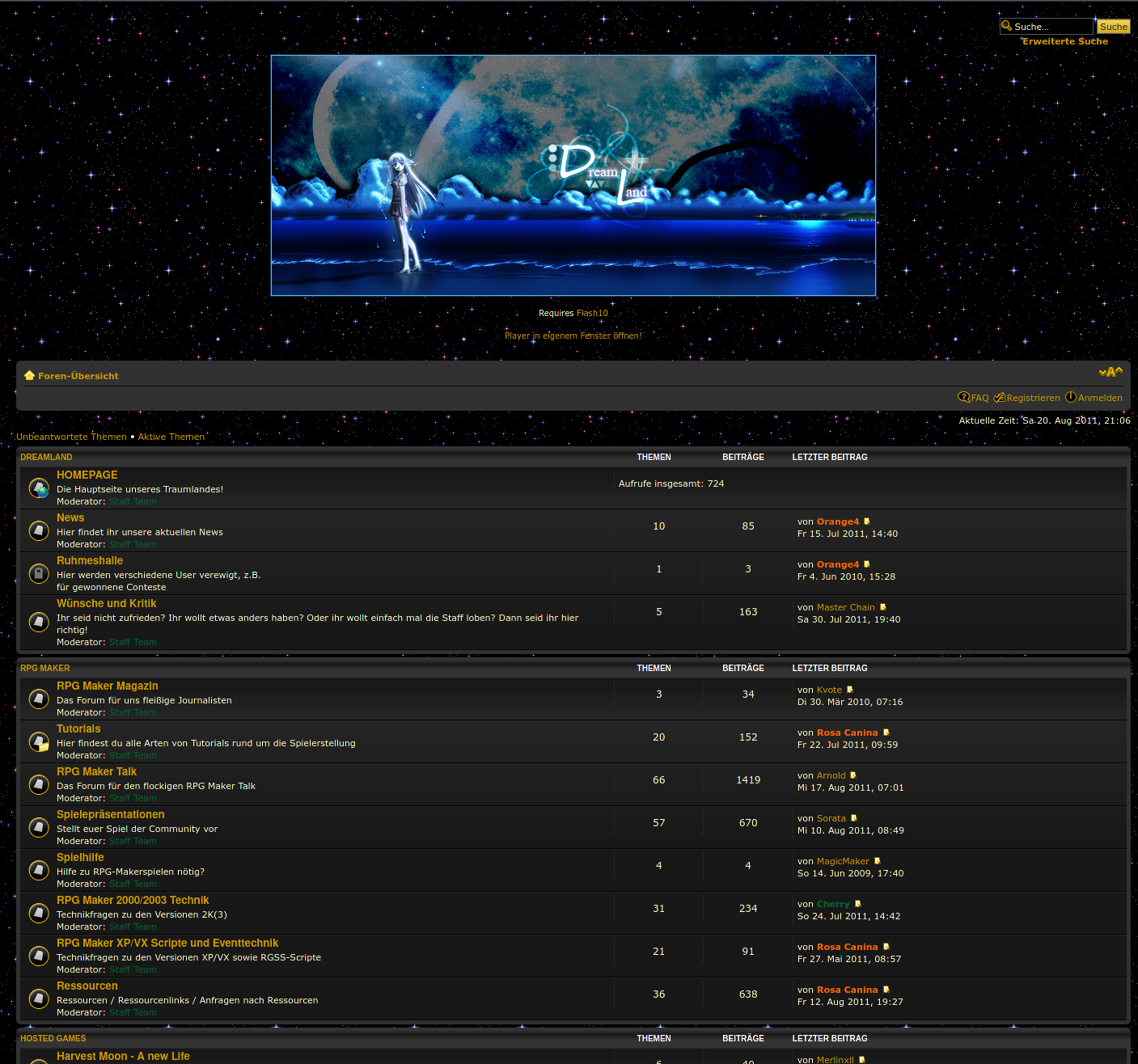Viewport: 1138px width, 1064px height.
Task: Open Erweiterte Suche advanced search
Action: 1064,41
